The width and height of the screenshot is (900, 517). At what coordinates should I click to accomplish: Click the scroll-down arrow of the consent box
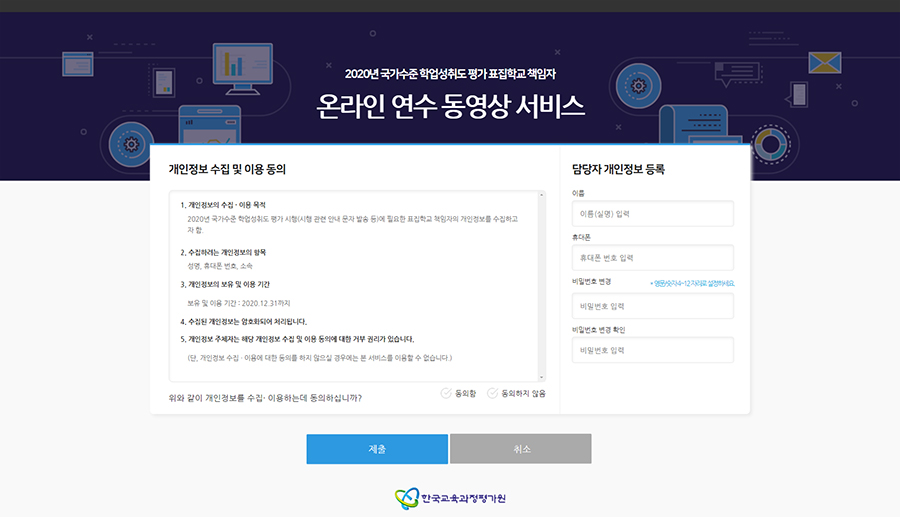click(x=541, y=376)
